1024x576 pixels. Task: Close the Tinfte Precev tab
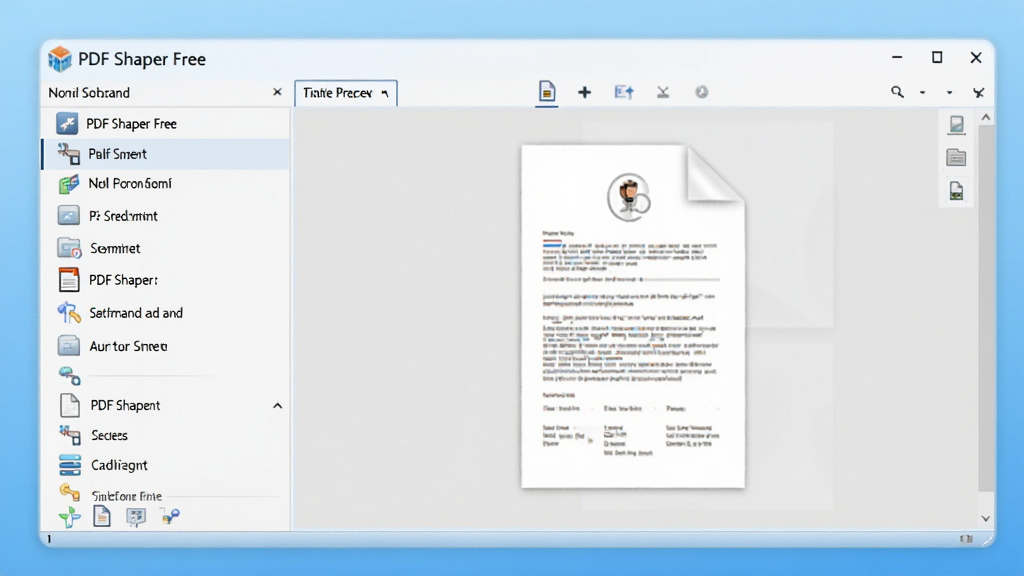pos(385,93)
